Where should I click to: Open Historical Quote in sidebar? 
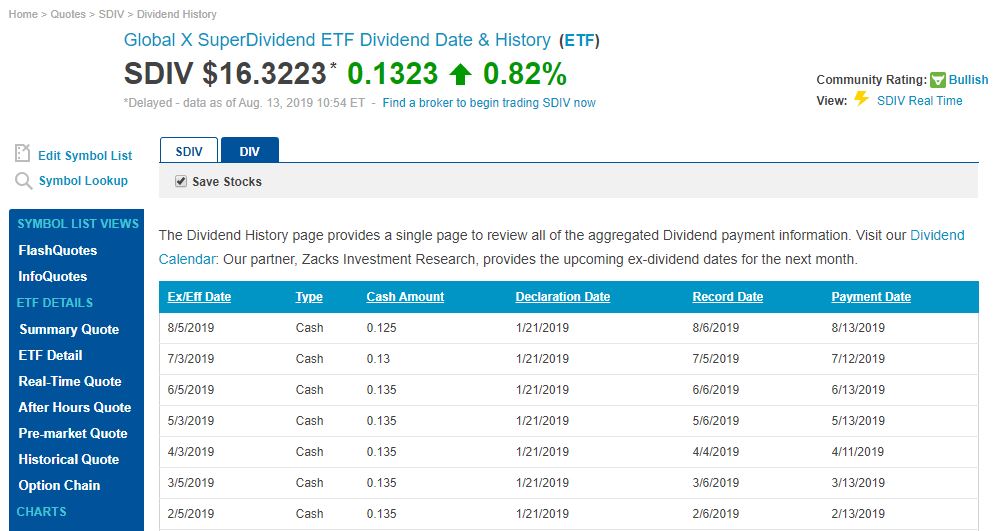point(68,459)
